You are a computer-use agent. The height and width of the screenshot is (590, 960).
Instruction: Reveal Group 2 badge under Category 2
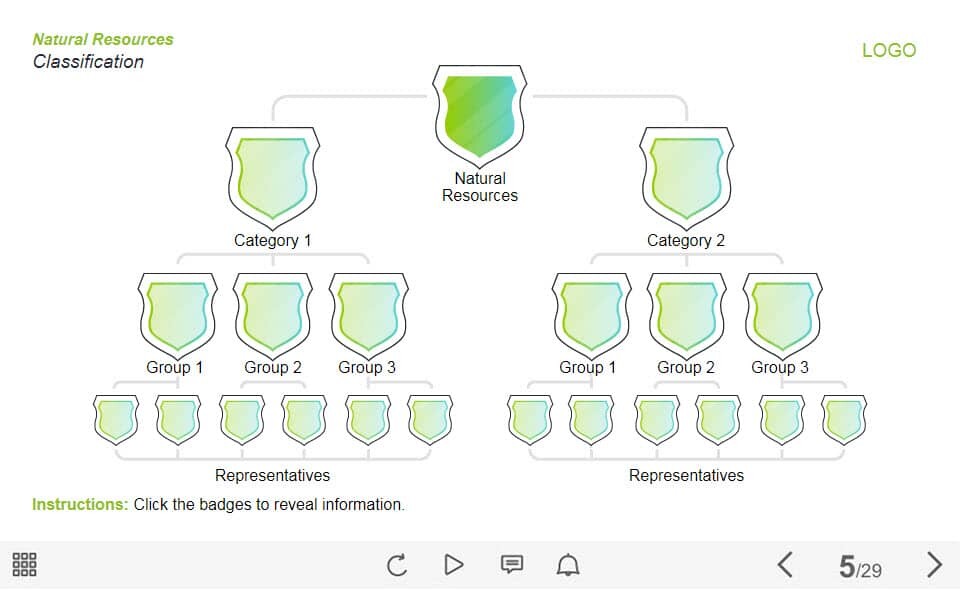pyautogui.click(x=686, y=315)
